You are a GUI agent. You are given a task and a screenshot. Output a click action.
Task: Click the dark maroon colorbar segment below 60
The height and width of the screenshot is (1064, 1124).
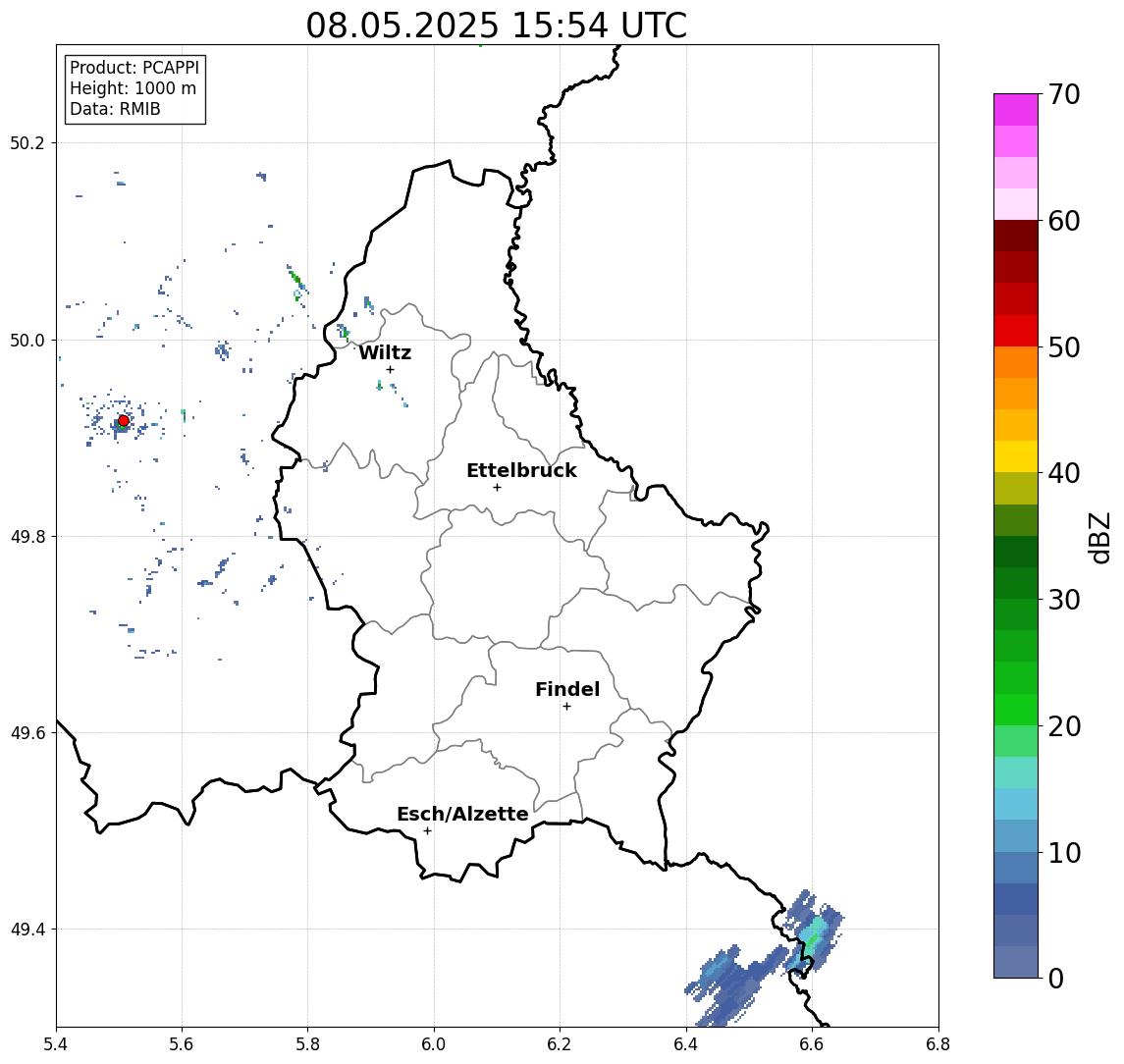tap(1016, 237)
